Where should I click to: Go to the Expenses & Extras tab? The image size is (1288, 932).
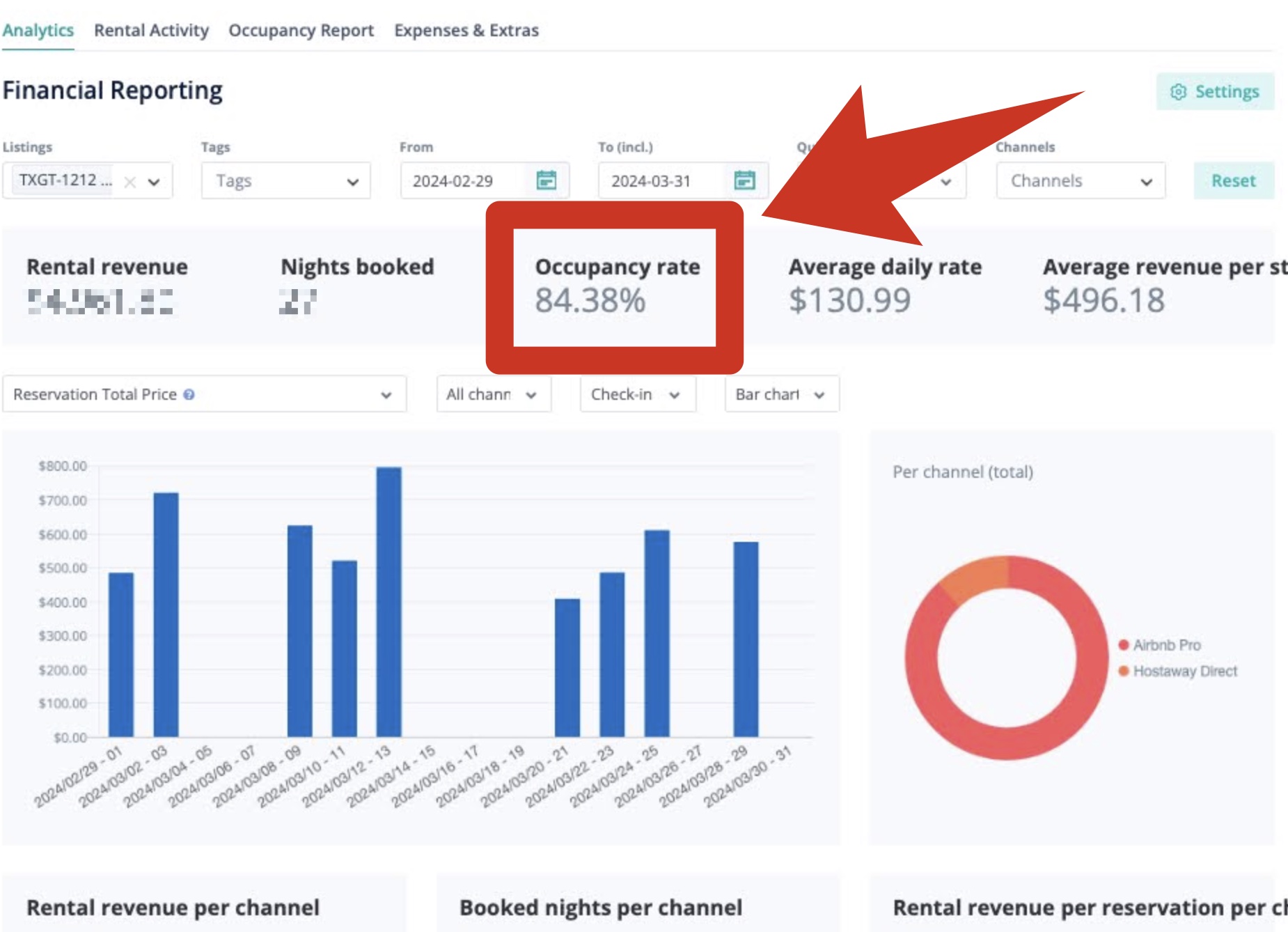[466, 31]
